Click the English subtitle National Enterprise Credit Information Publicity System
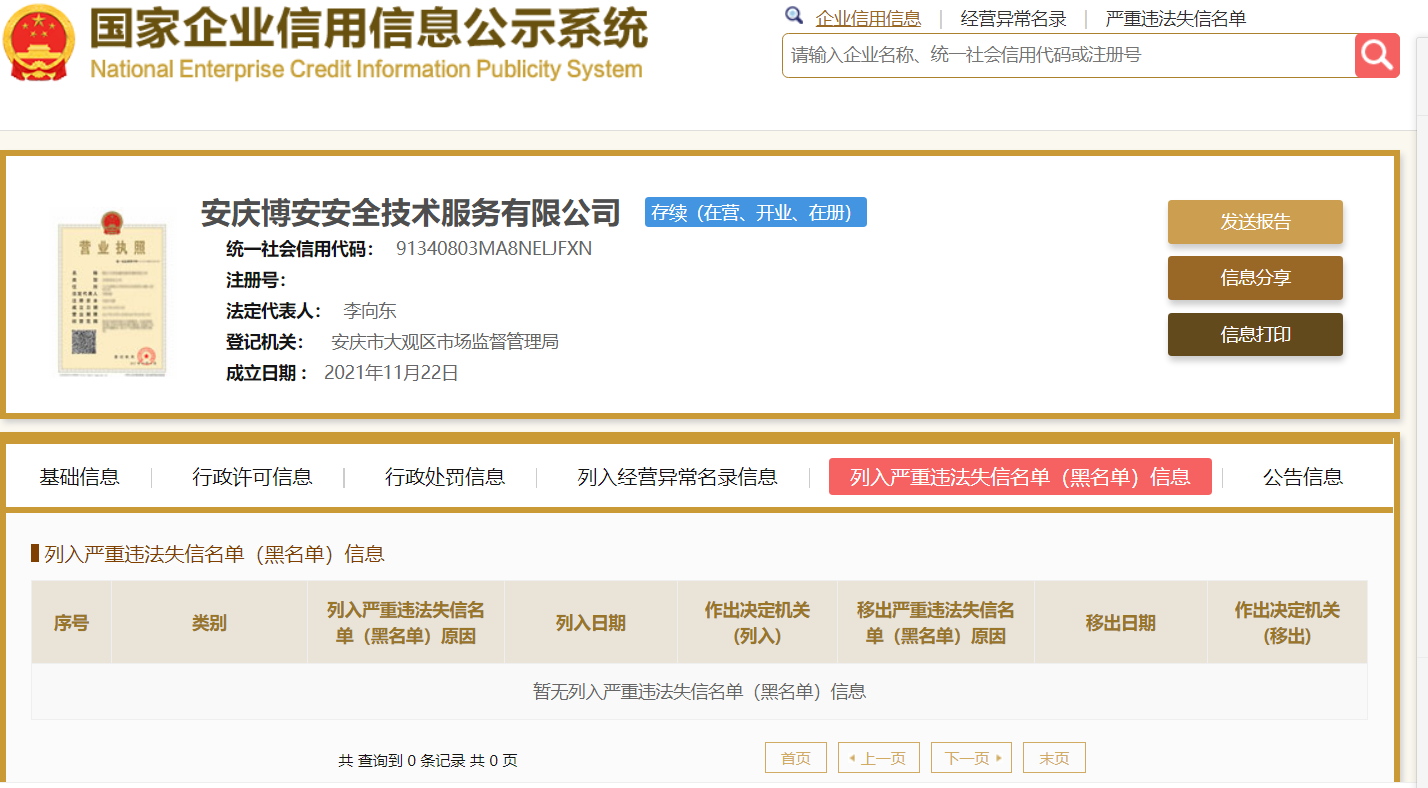 tap(366, 69)
